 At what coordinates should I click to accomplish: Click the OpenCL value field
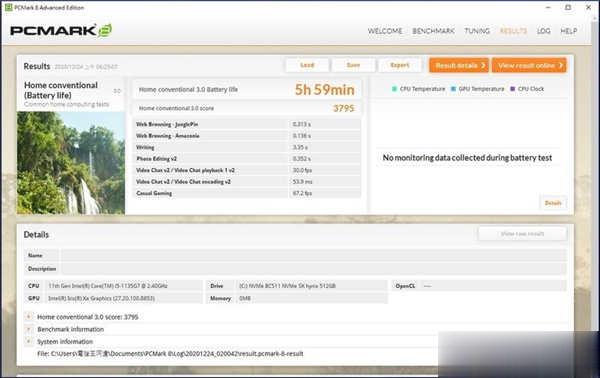point(493,286)
